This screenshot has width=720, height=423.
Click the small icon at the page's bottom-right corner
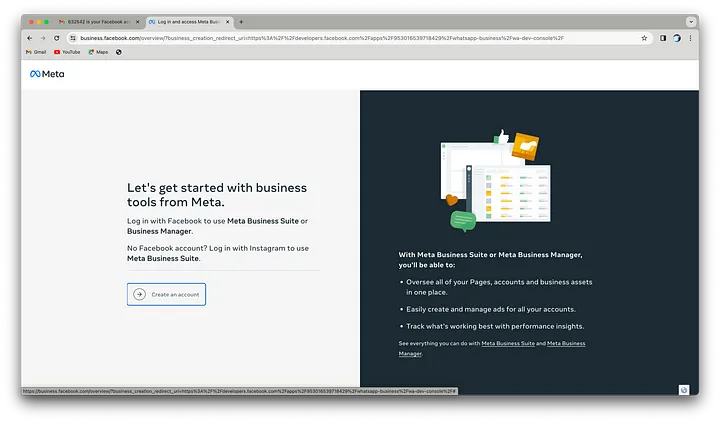click(684, 390)
